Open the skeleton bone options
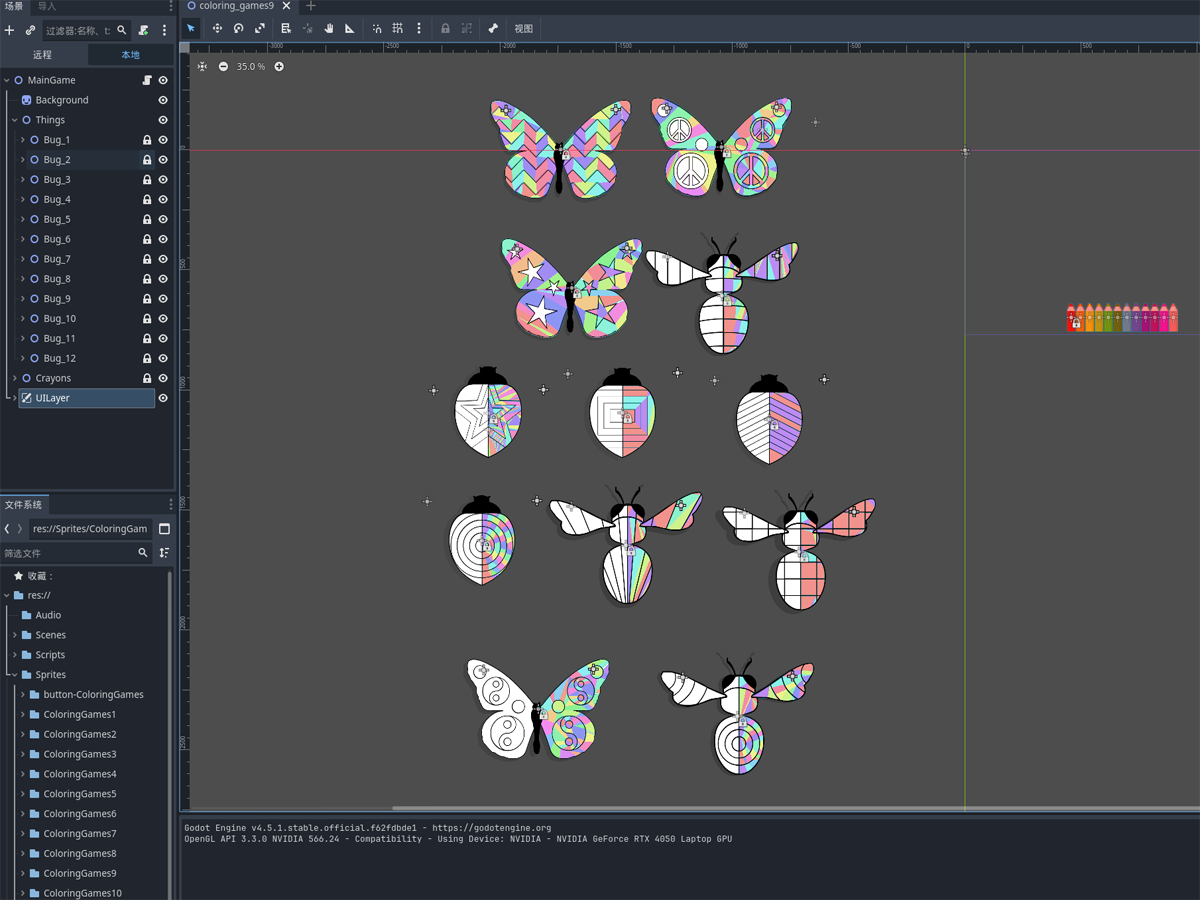1200x900 pixels. (493, 29)
